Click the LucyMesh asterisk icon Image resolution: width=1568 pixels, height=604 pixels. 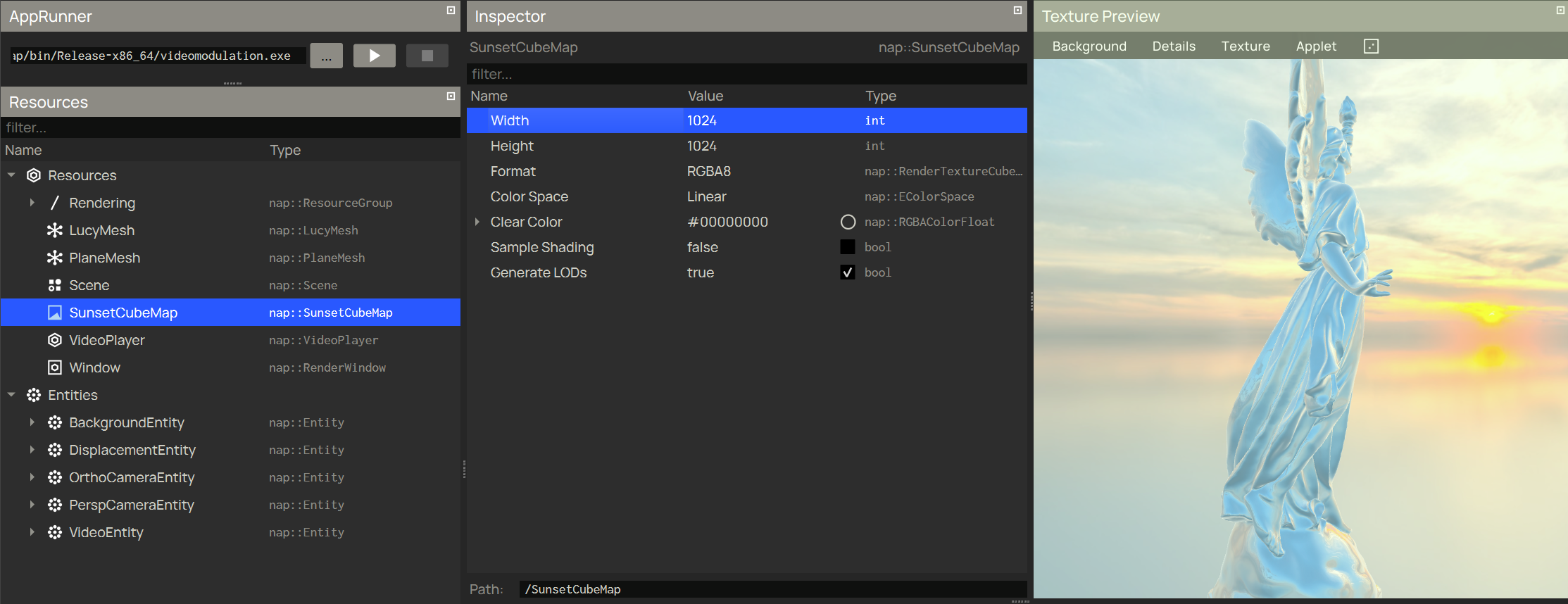pos(54,230)
